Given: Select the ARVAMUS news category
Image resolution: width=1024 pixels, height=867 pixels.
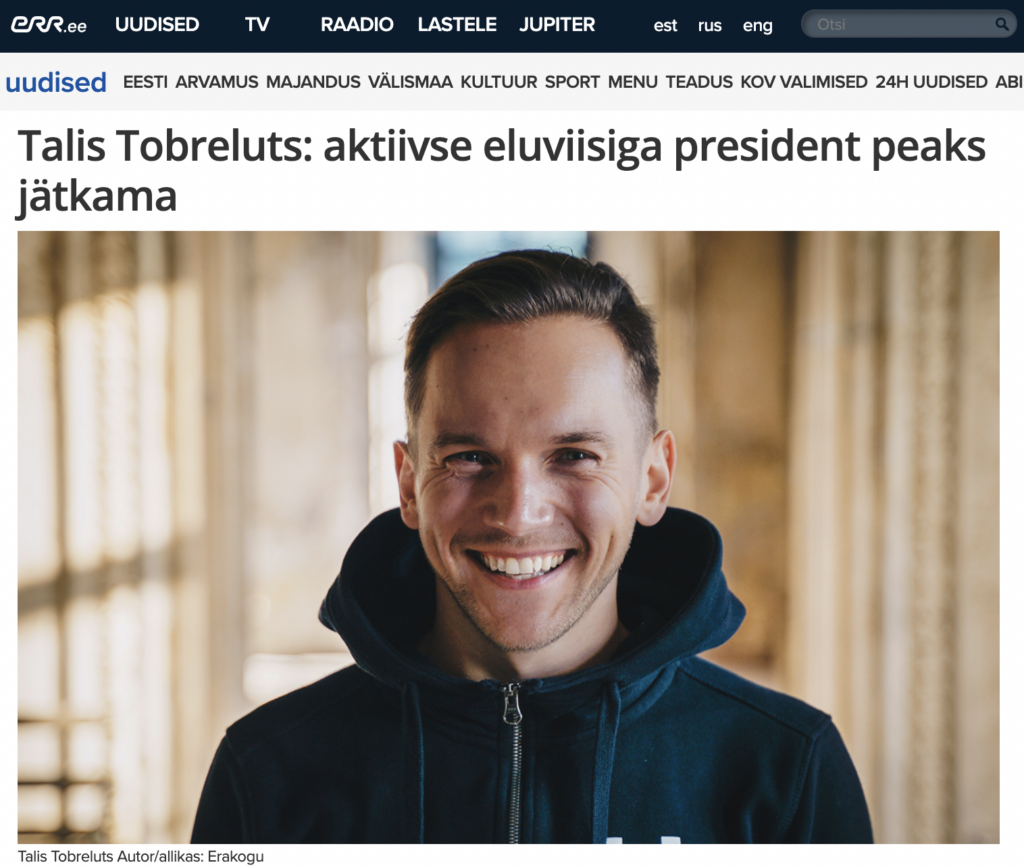Looking at the screenshot, I should pyautogui.click(x=217, y=82).
